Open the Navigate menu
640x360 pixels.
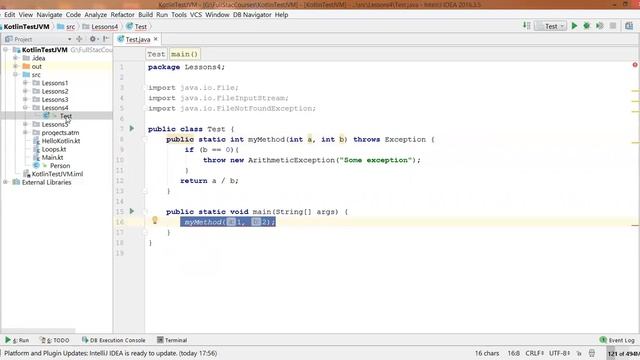tap(49, 15)
